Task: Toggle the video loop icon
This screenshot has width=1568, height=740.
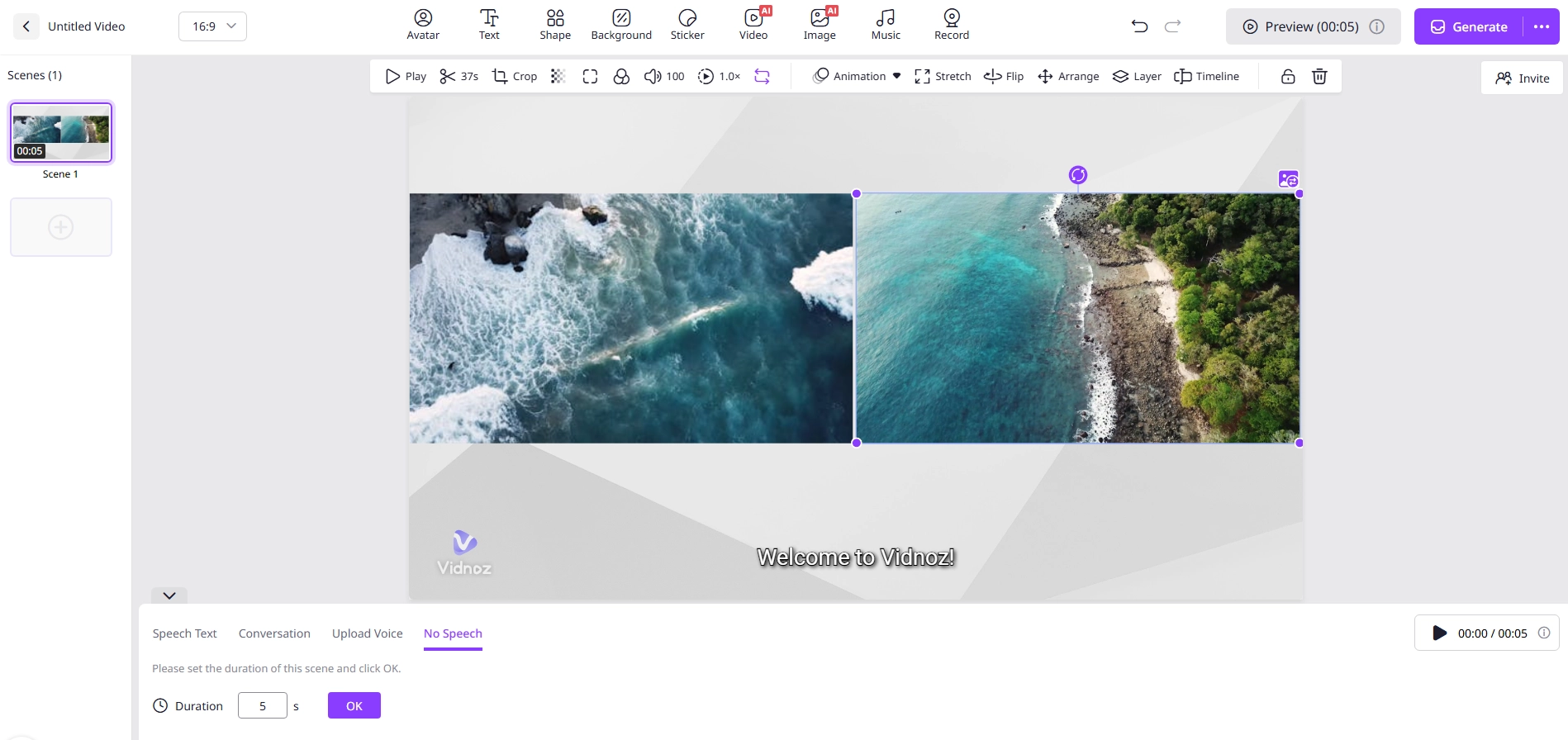Action: (x=762, y=76)
